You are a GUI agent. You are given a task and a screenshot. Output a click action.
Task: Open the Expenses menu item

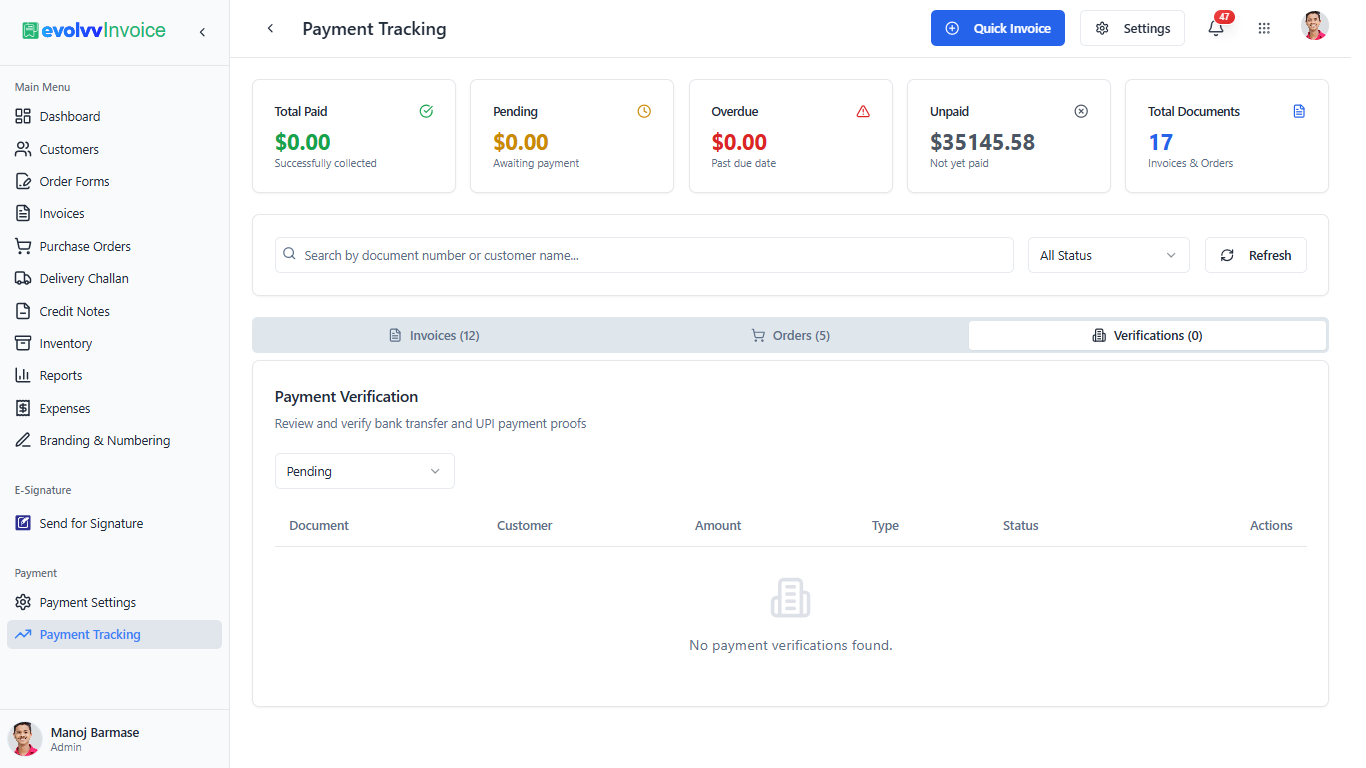click(114, 408)
